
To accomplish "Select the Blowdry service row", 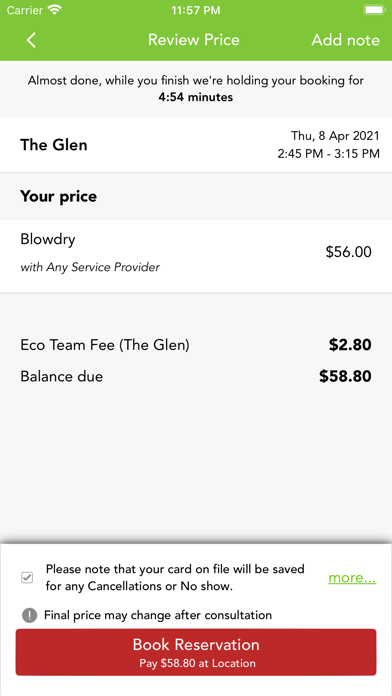I will coord(196,256).
